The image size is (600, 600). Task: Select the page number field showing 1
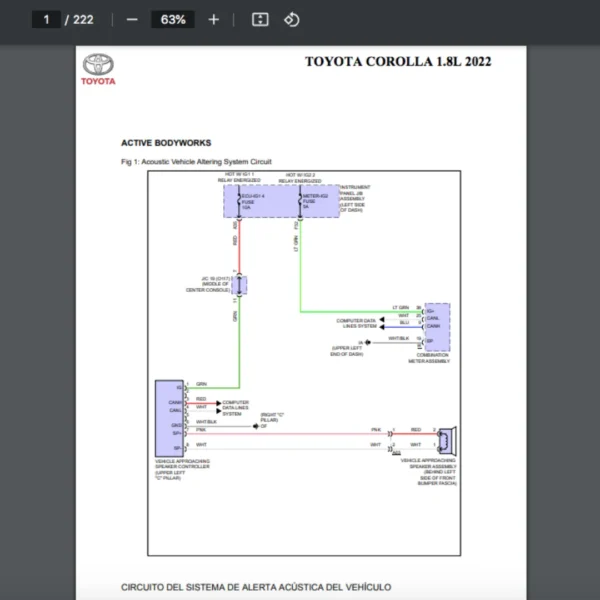46,20
